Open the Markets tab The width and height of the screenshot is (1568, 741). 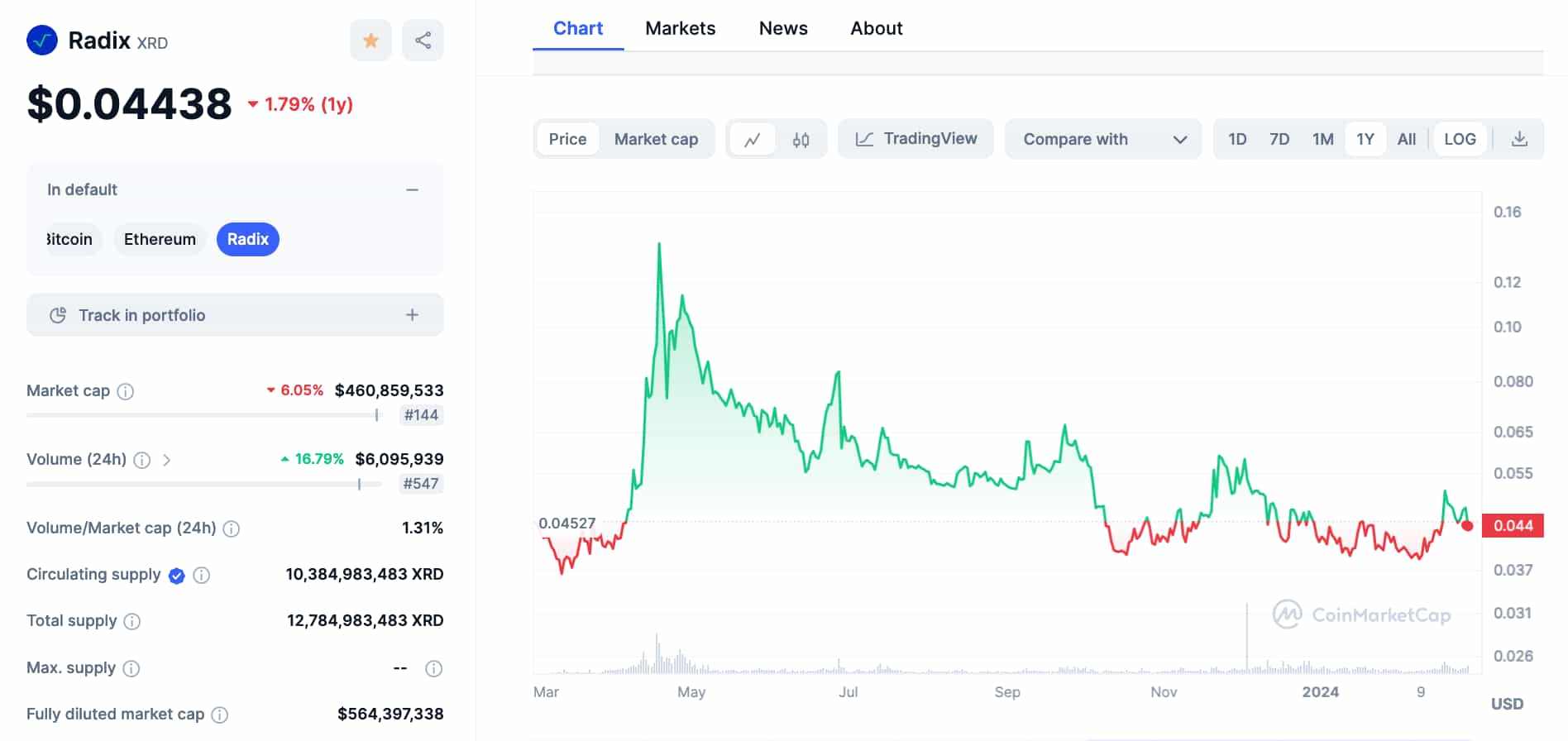pos(681,28)
